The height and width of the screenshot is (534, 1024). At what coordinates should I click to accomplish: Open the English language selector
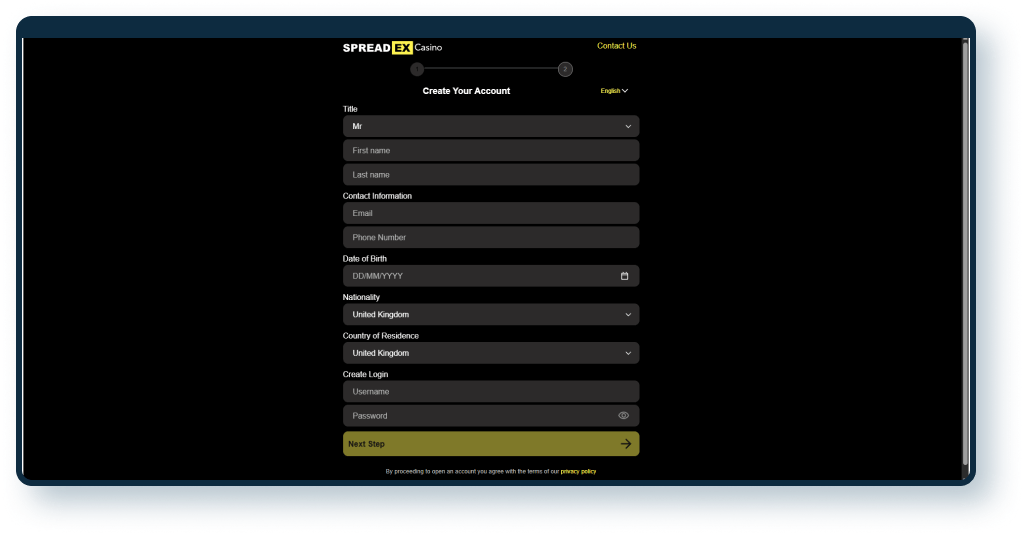(x=614, y=91)
